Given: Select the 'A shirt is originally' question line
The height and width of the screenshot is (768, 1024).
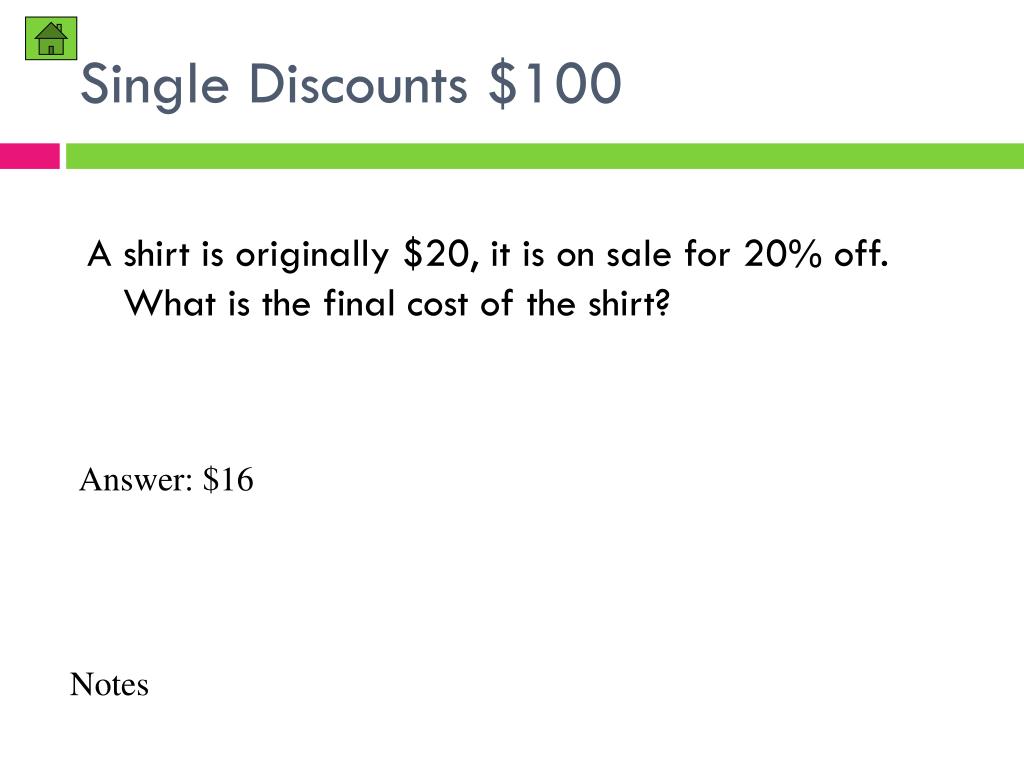Looking at the screenshot, I should click(x=488, y=254).
